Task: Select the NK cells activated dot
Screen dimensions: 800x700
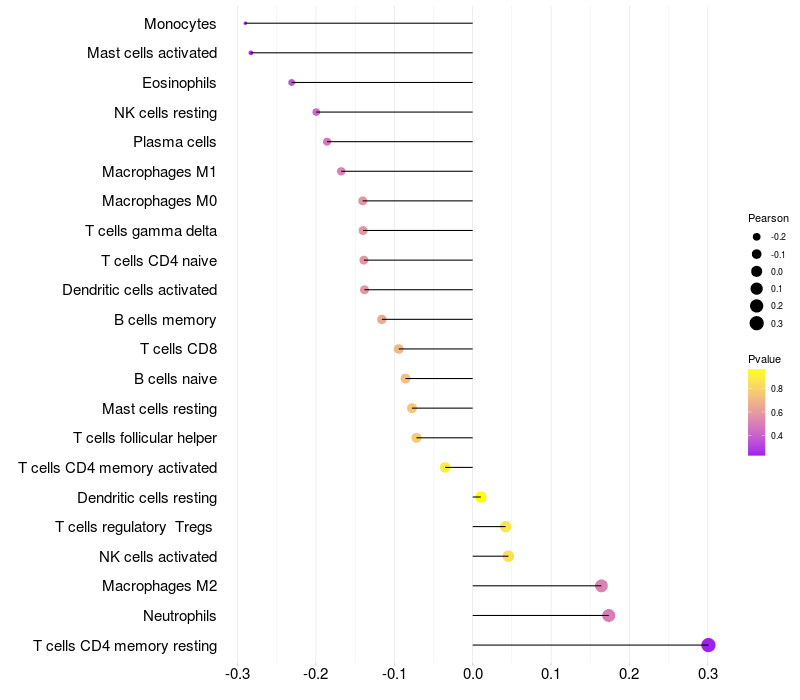Action: point(508,556)
